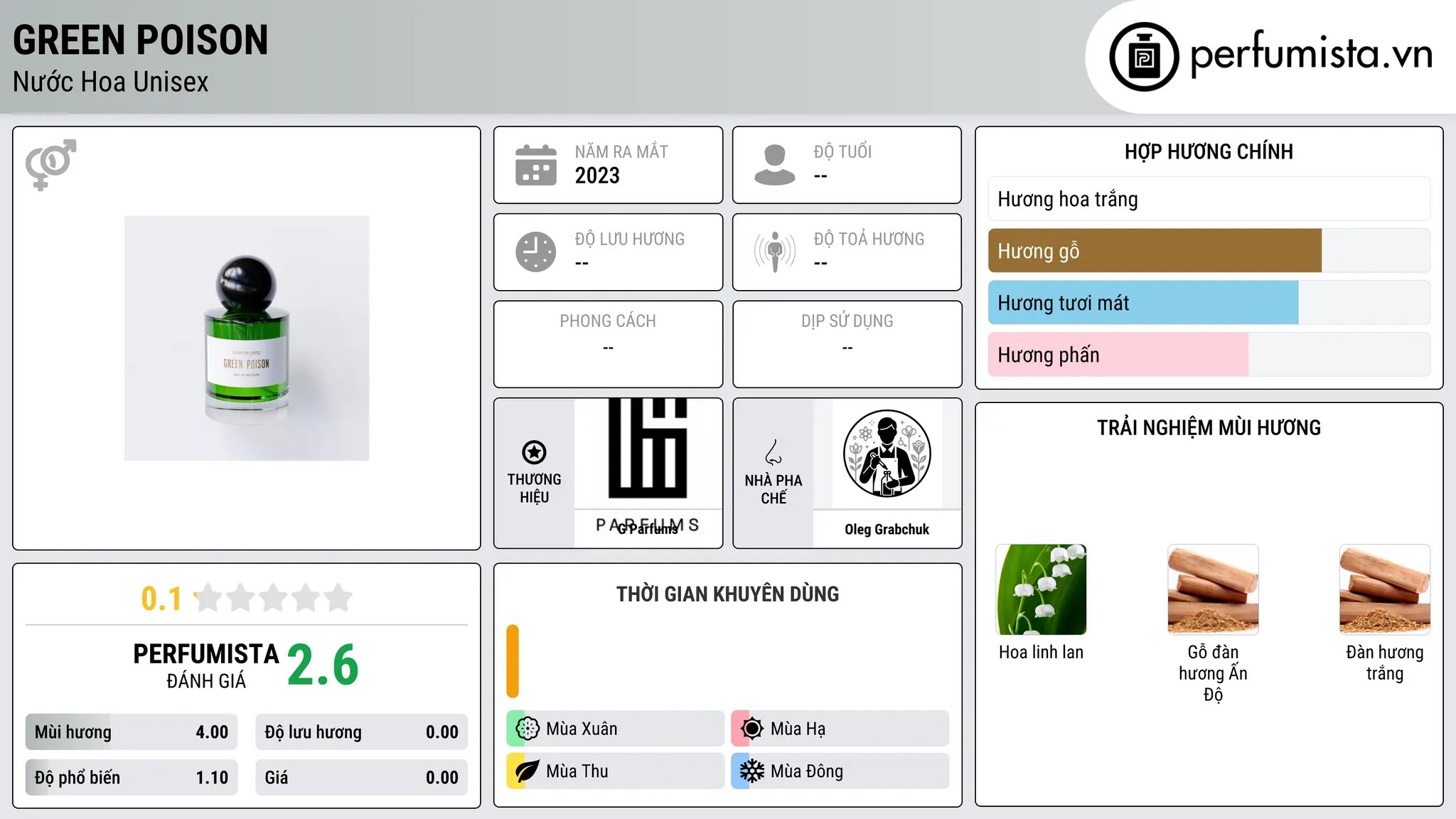Click the Độ tuổi card label
The image size is (1456, 819).
click(x=842, y=151)
